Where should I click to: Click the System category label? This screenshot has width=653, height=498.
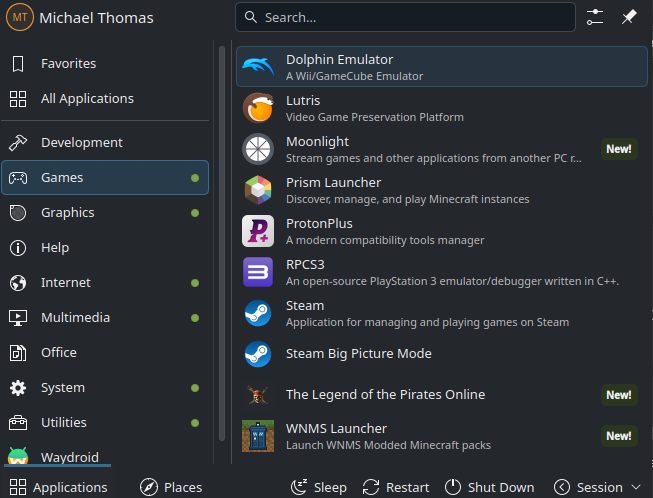coord(63,388)
